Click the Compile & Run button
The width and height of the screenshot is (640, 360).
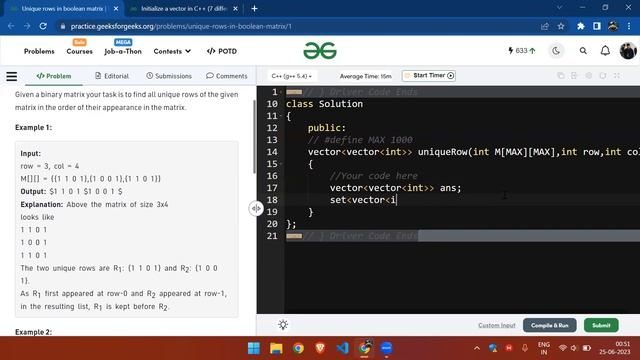pos(549,325)
